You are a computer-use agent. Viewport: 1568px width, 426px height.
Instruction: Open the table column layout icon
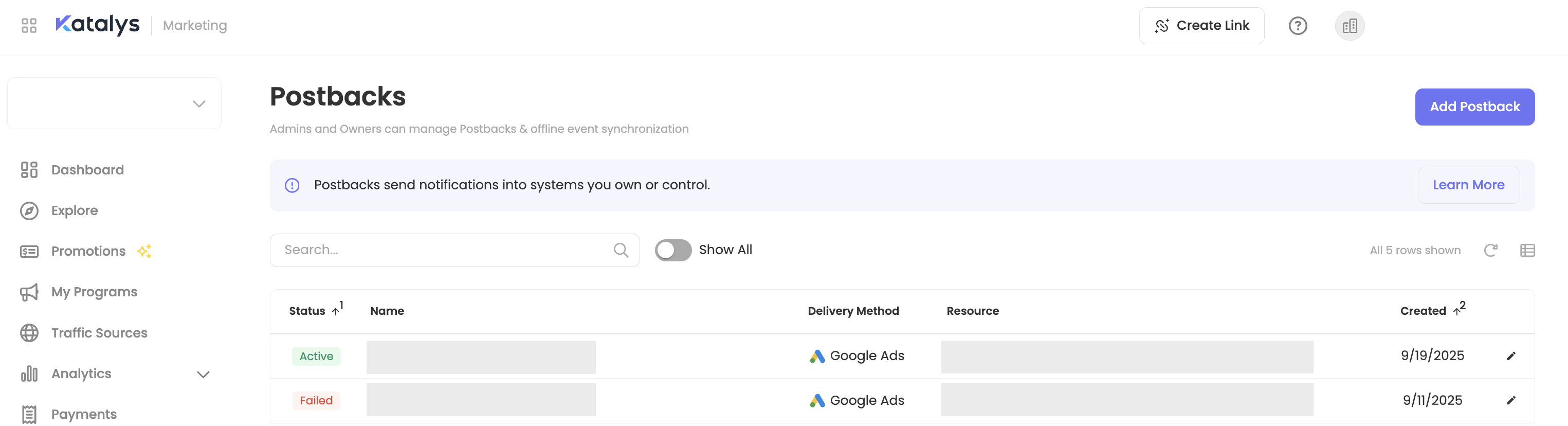coord(1526,251)
